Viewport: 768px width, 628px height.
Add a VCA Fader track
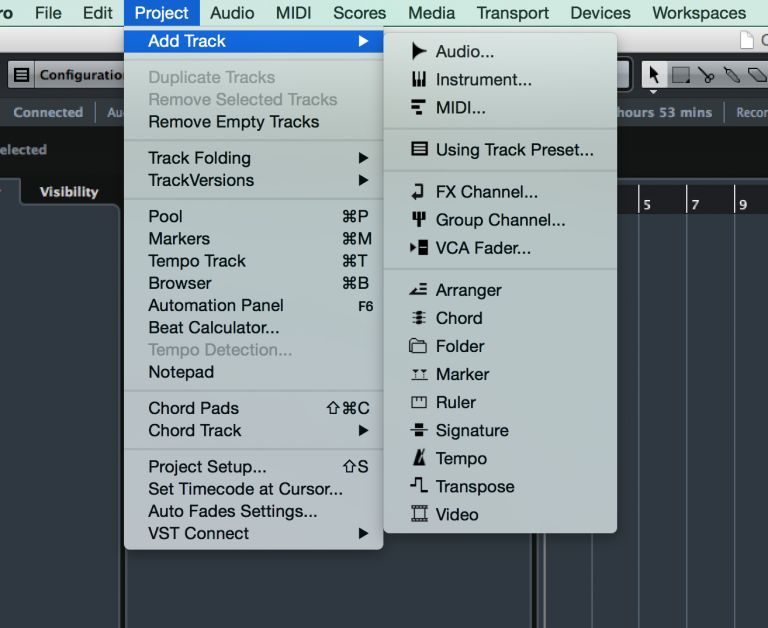(x=500, y=248)
